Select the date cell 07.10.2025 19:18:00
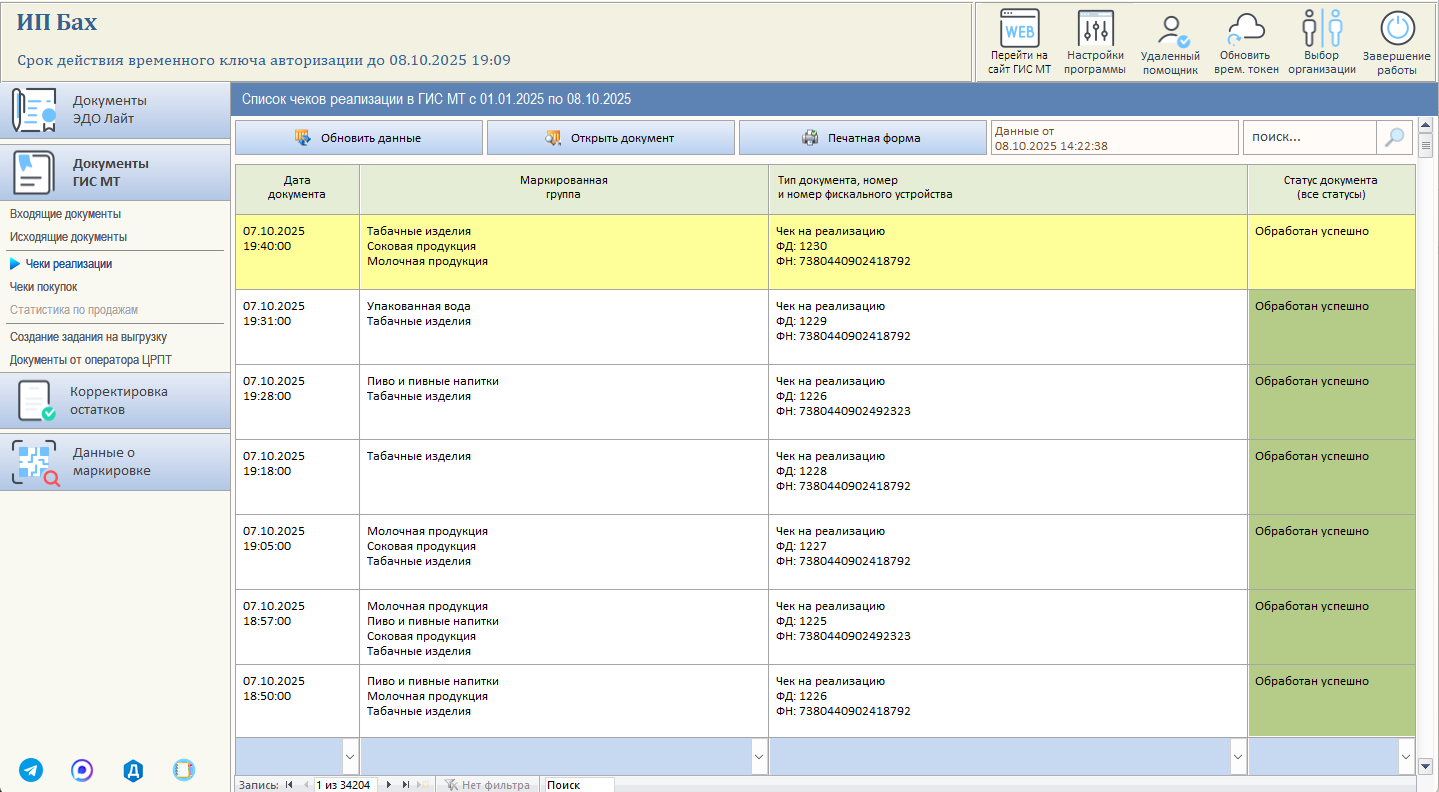This screenshot has width=1439, height=792. 297,477
